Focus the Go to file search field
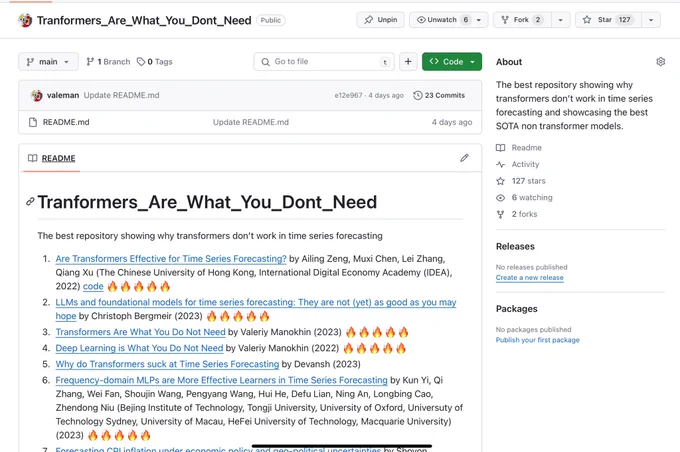Viewport: 680px width, 452px height. (x=324, y=62)
